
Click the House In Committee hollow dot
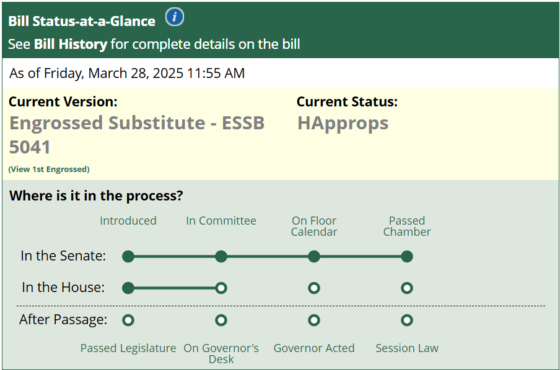[221, 288]
